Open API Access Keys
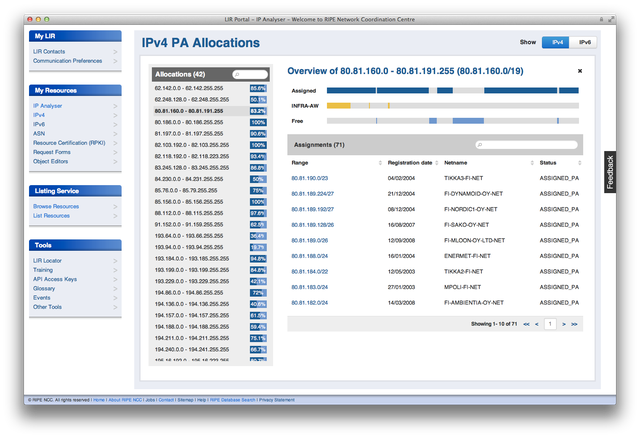Screen dimensions: 640x438 [55, 279]
